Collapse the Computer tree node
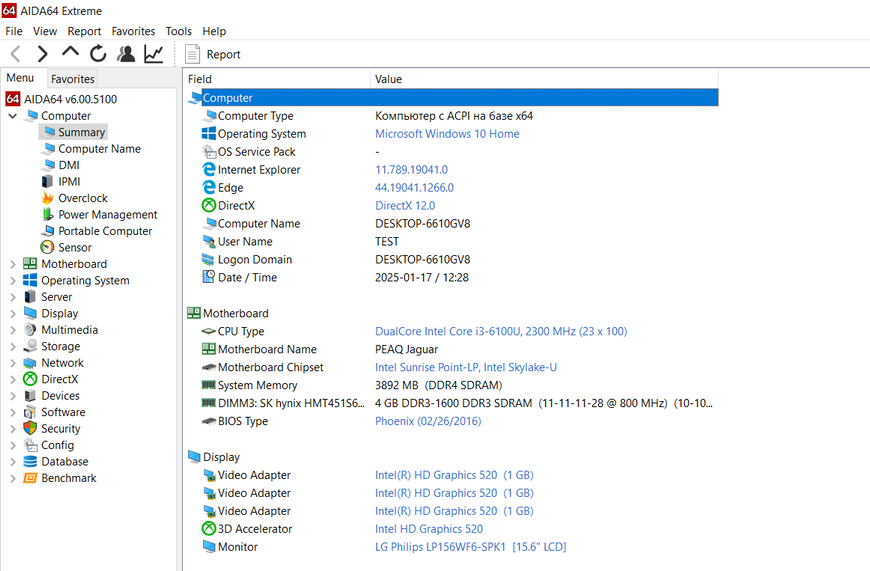 point(13,116)
